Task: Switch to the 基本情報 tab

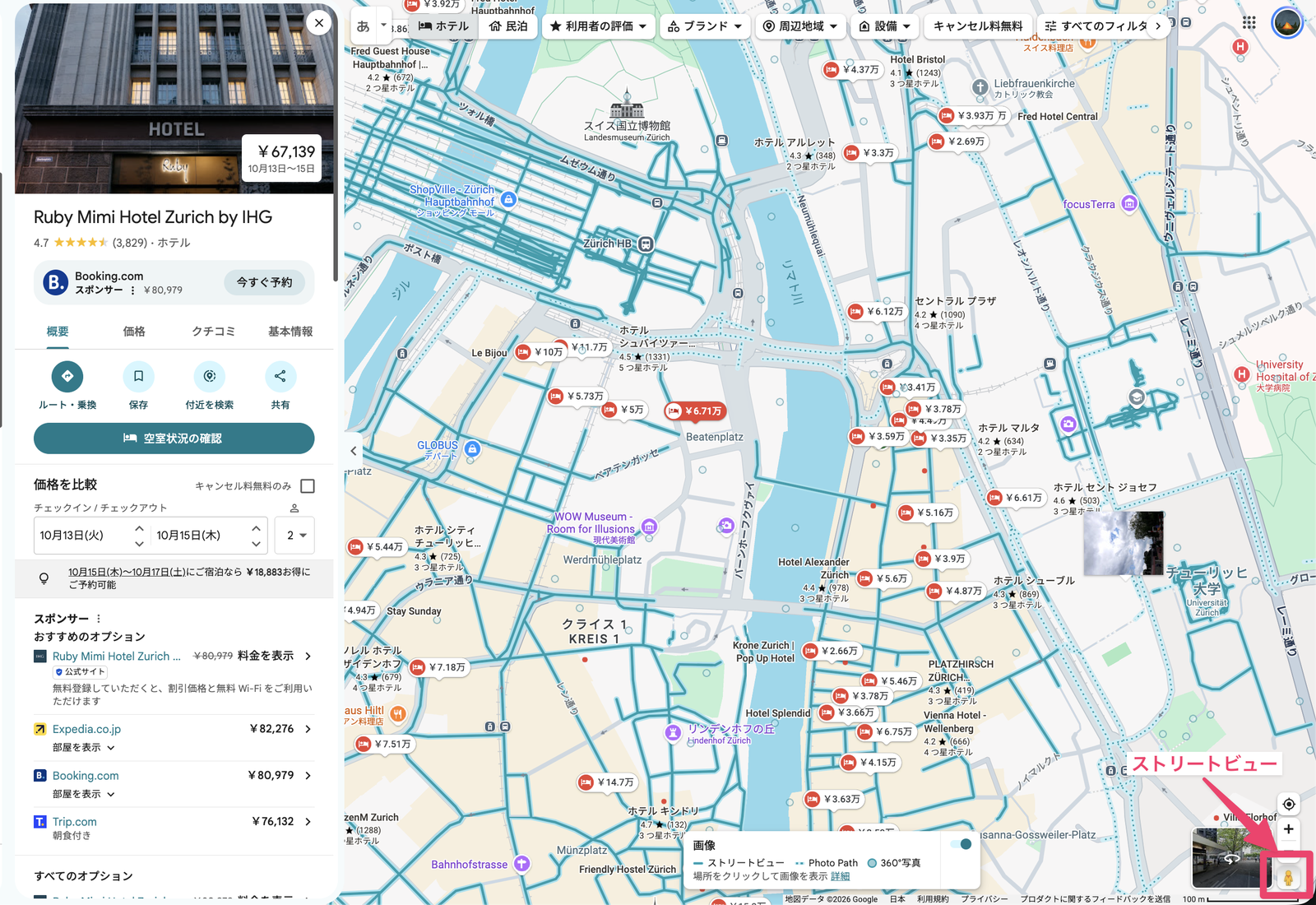Action: [290, 332]
